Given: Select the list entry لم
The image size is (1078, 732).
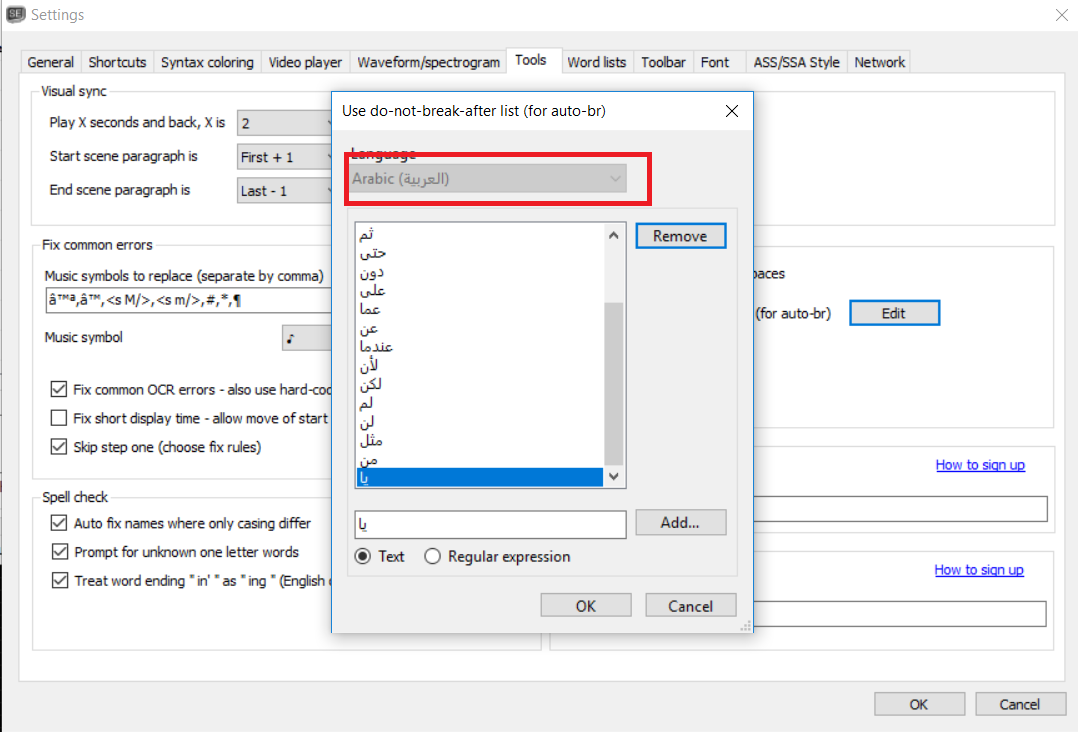Looking at the screenshot, I should pos(480,402).
